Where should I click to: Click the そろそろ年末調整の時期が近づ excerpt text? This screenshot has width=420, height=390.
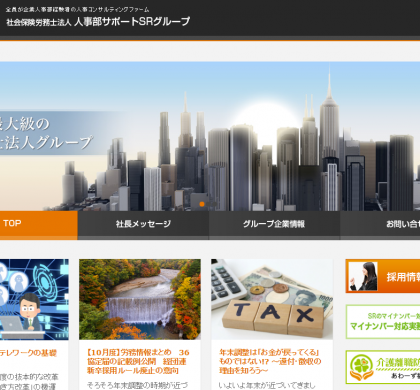137,385
